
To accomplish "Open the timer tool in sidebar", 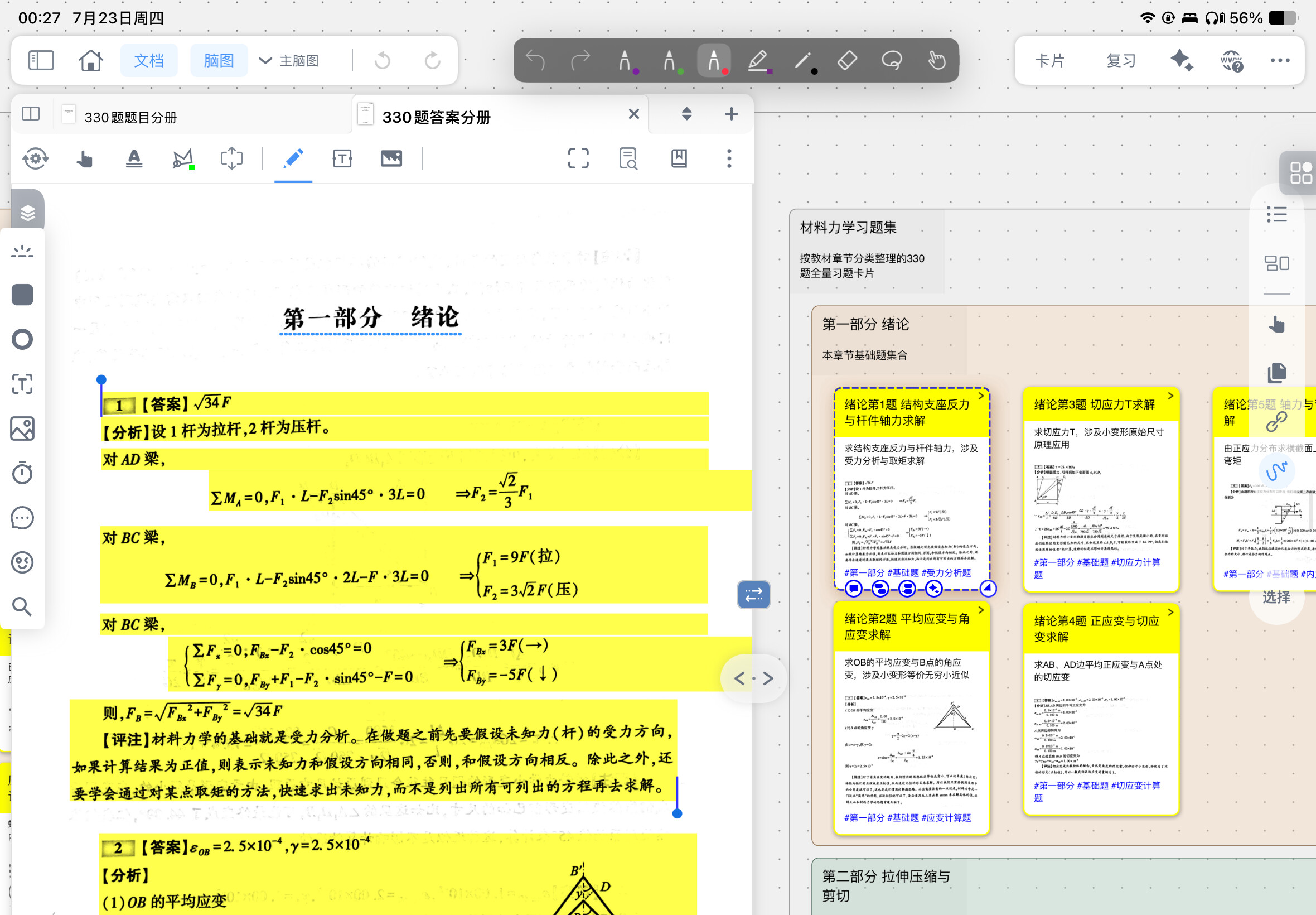I will pyautogui.click(x=22, y=473).
